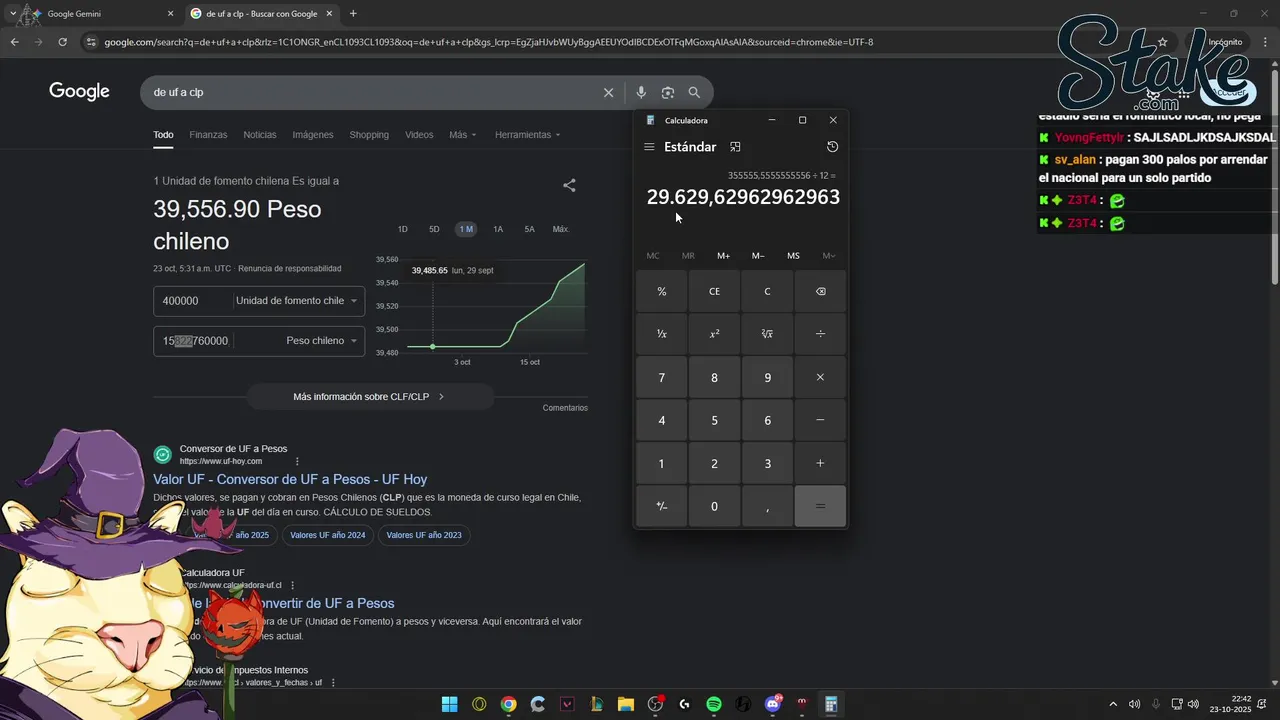Start voice search with microphone icon
This screenshot has width=1280, height=720.
[641, 92]
